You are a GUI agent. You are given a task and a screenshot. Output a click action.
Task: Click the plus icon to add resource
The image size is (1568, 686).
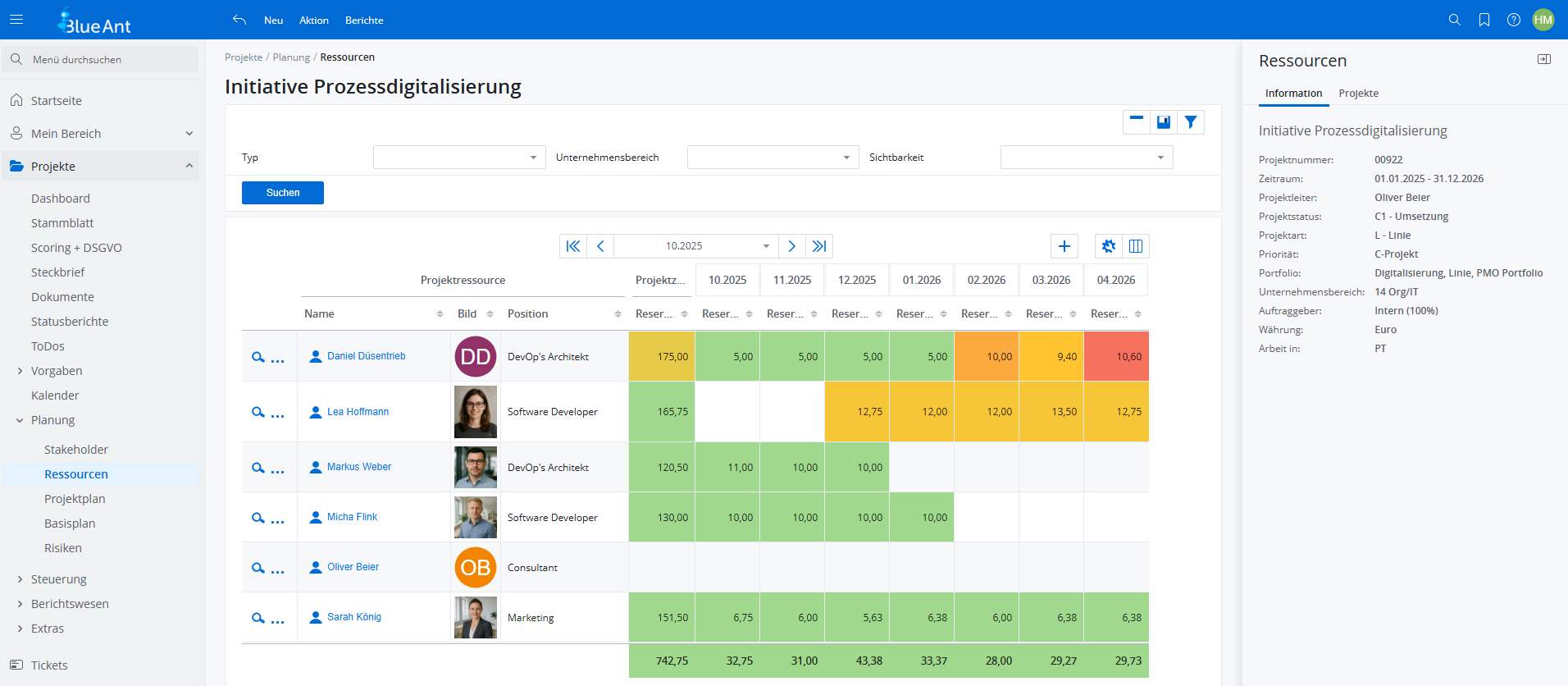pyautogui.click(x=1064, y=246)
